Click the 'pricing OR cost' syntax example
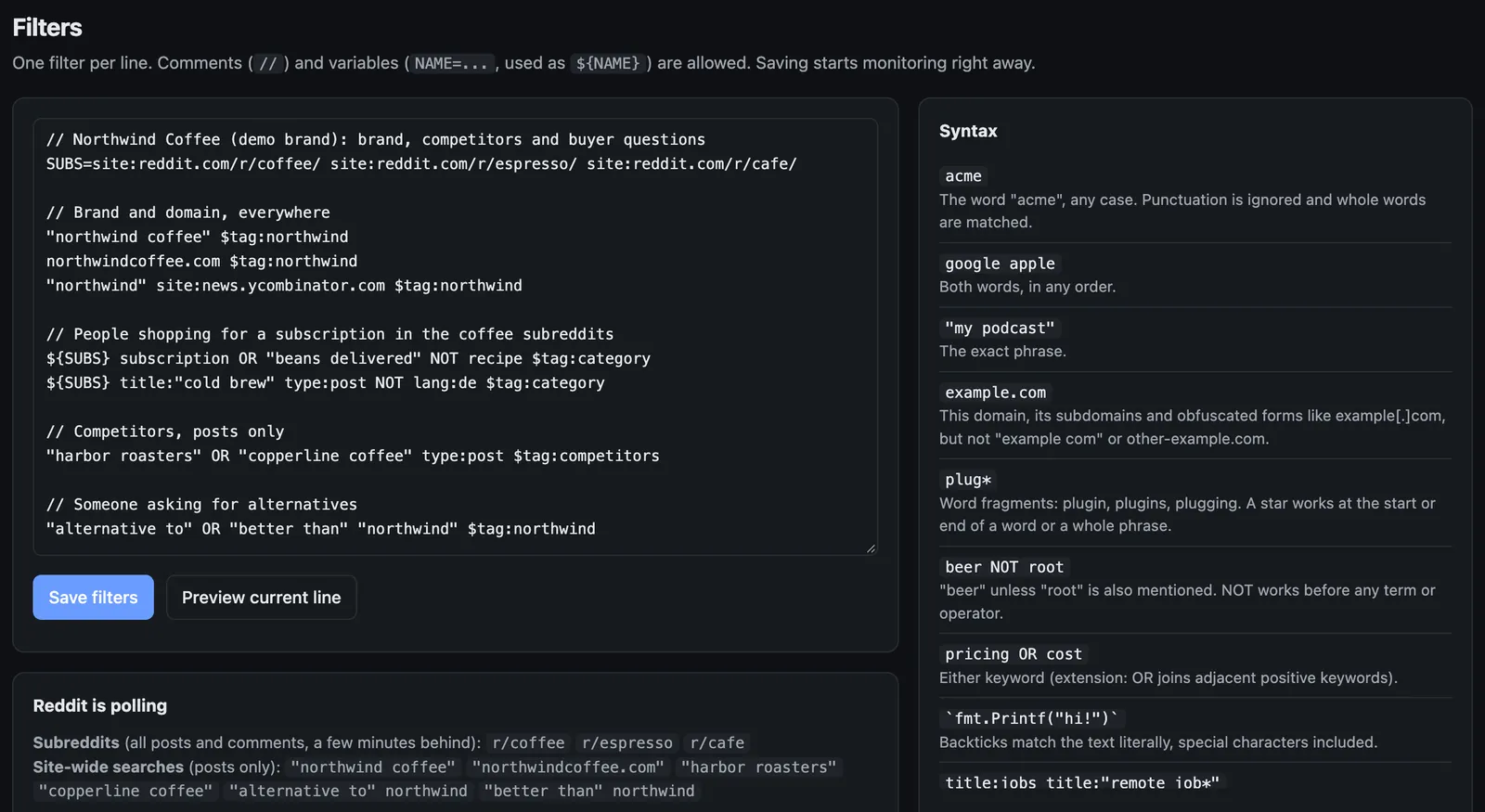Image resolution: width=1485 pixels, height=812 pixels. click(x=1014, y=654)
